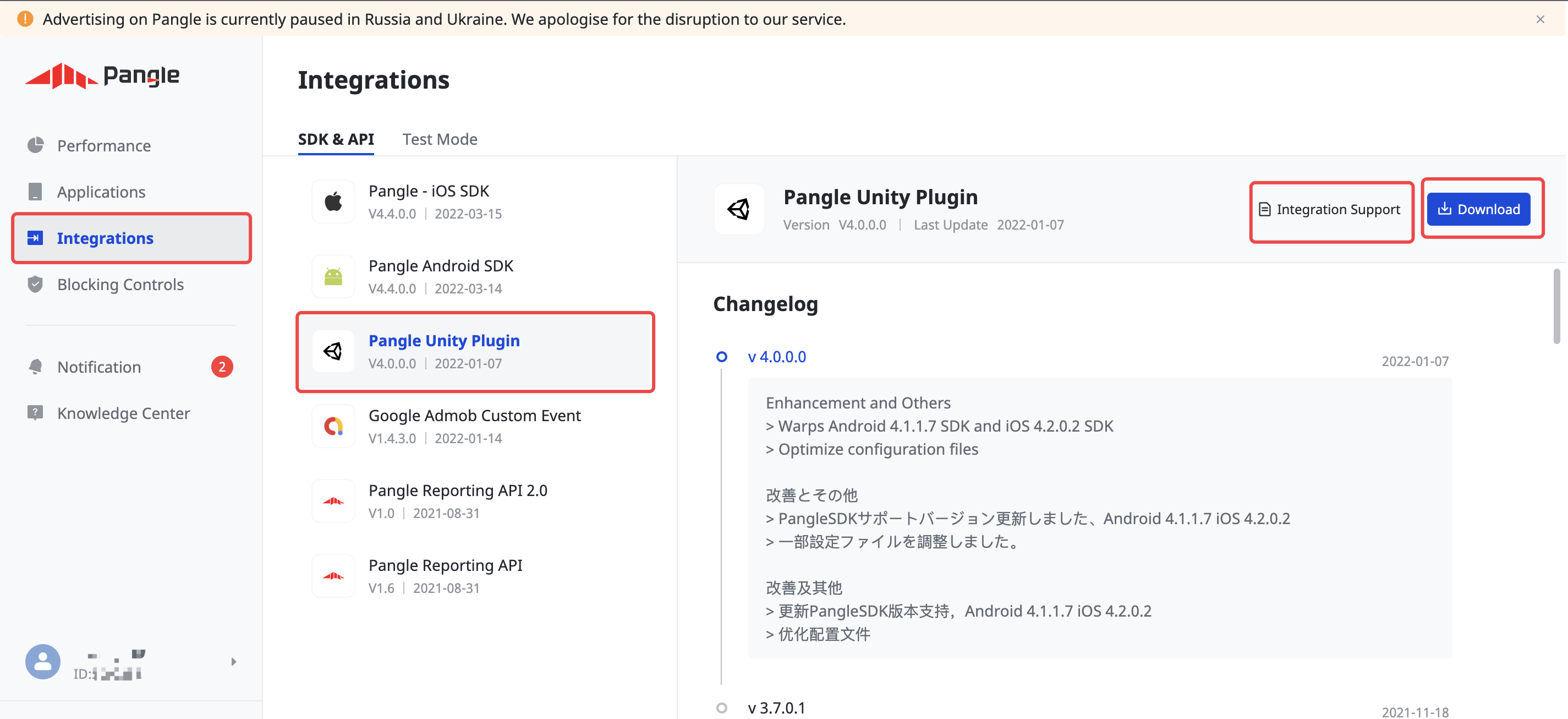Click the Google Admob icon

coord(333,426)
